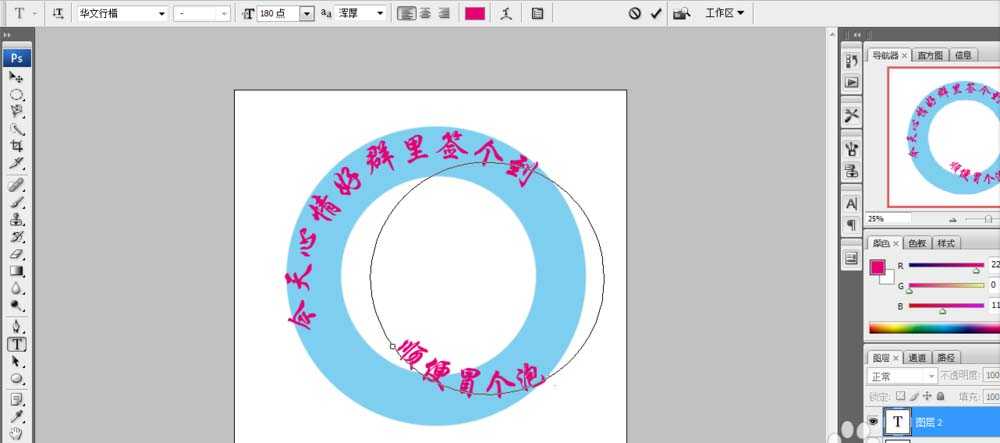Open the font family dropdown 华文行楷
The width and height of the screenshot is (1000, 443).
[x=121, y=13]
